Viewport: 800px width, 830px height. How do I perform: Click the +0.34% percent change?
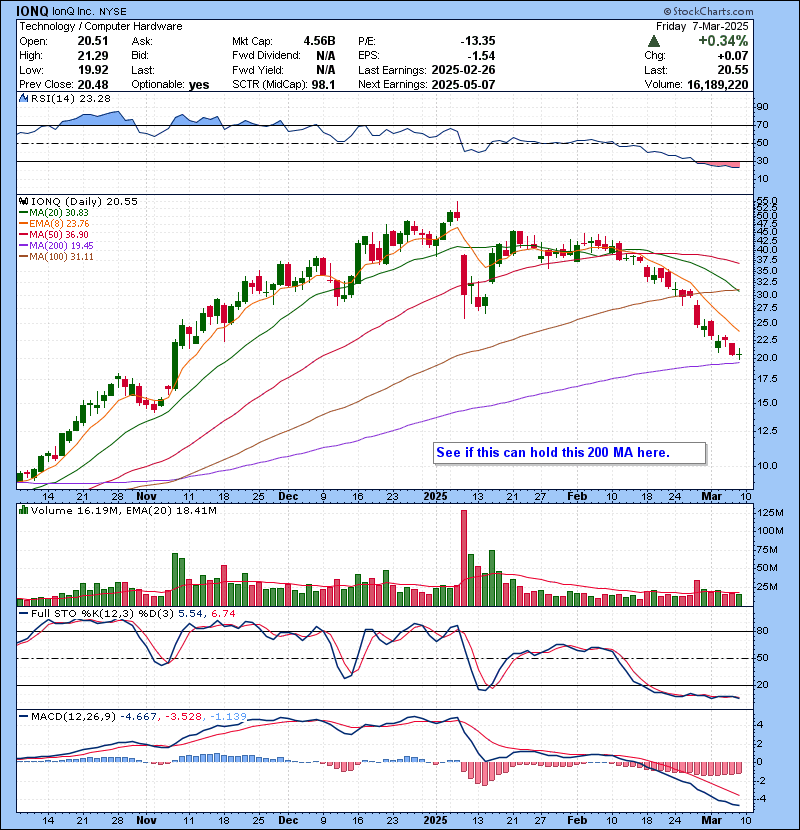(723, 41)
